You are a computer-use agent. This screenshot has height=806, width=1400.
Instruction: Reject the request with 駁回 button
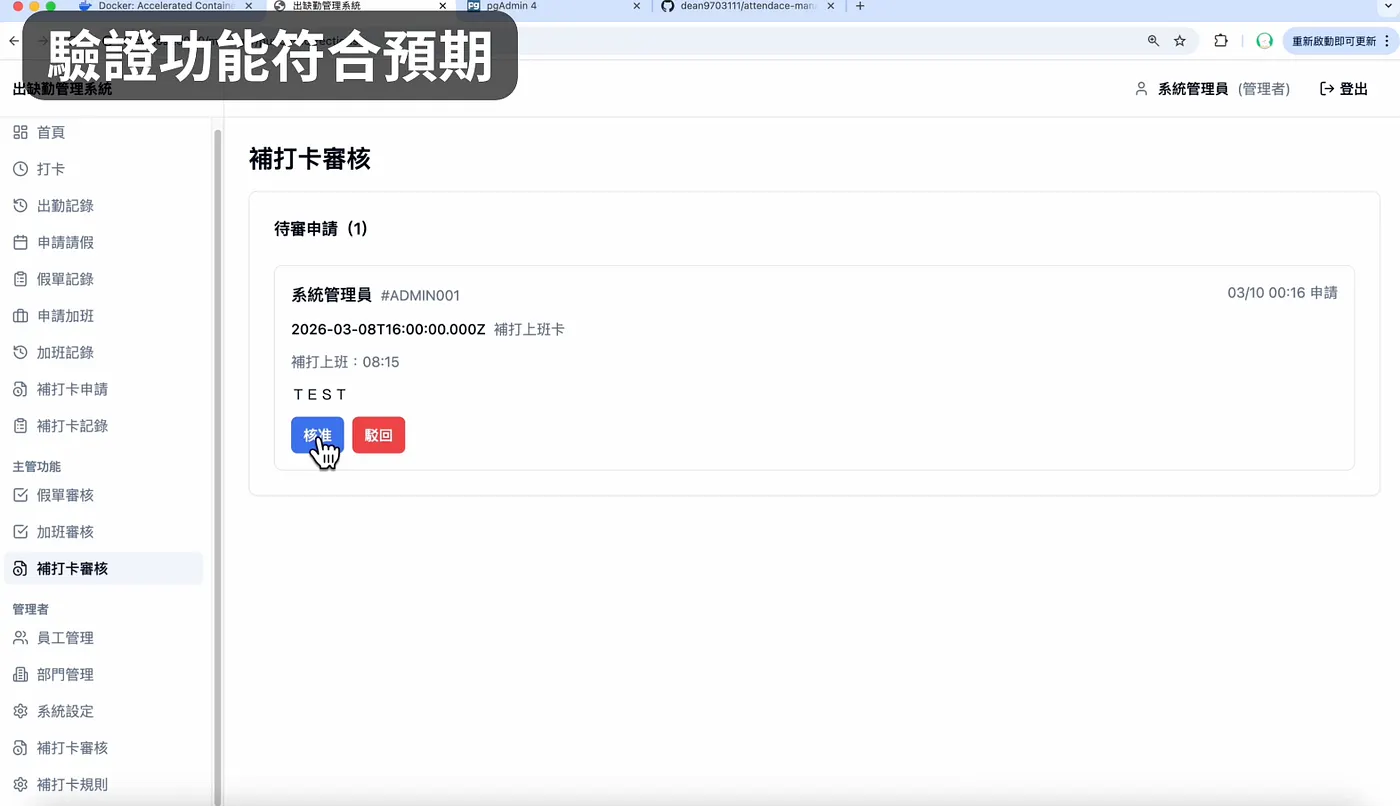pyautogui.click(x=379, y=435)
